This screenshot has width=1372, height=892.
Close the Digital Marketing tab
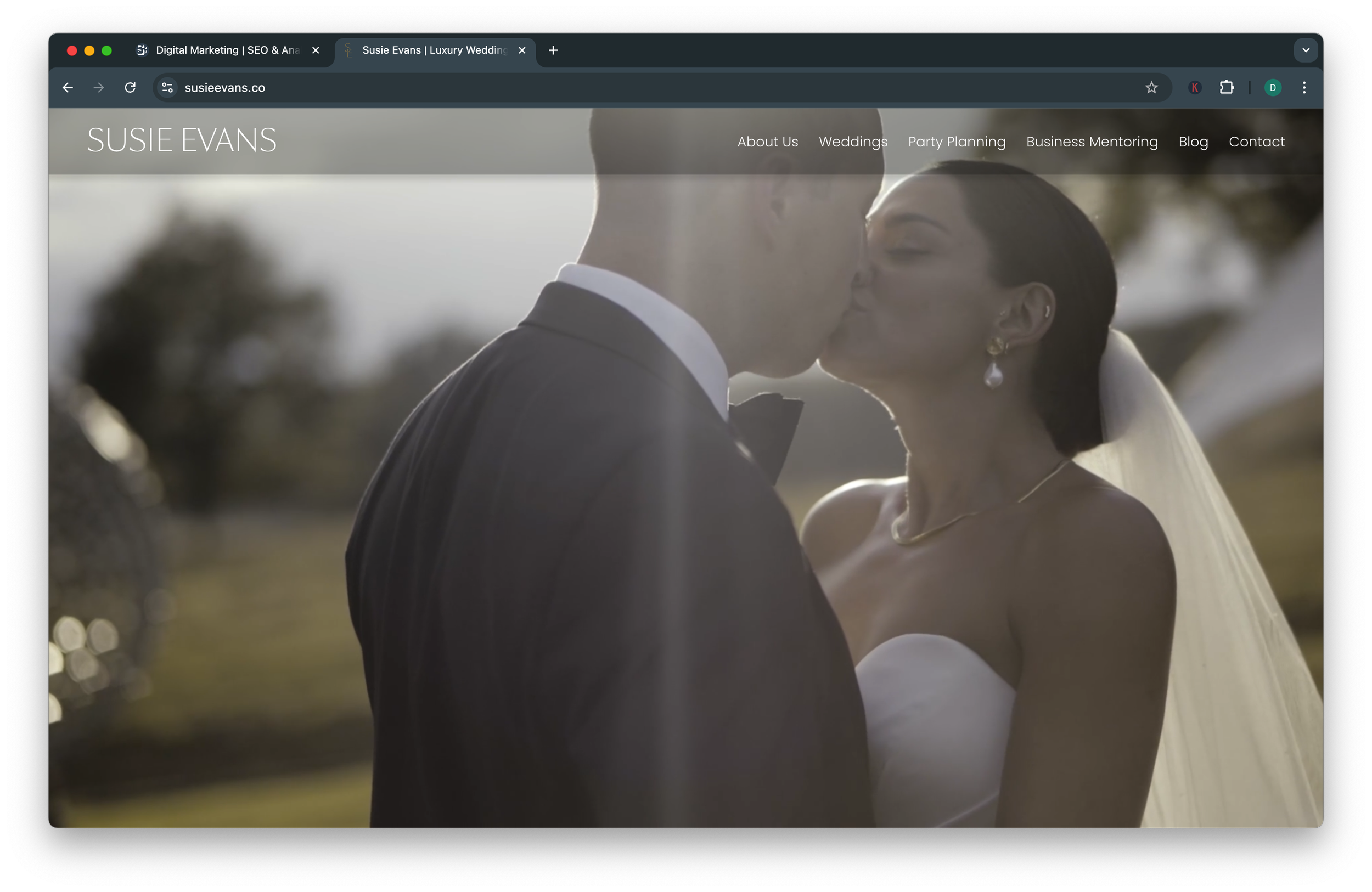click(x=316, y=50)
